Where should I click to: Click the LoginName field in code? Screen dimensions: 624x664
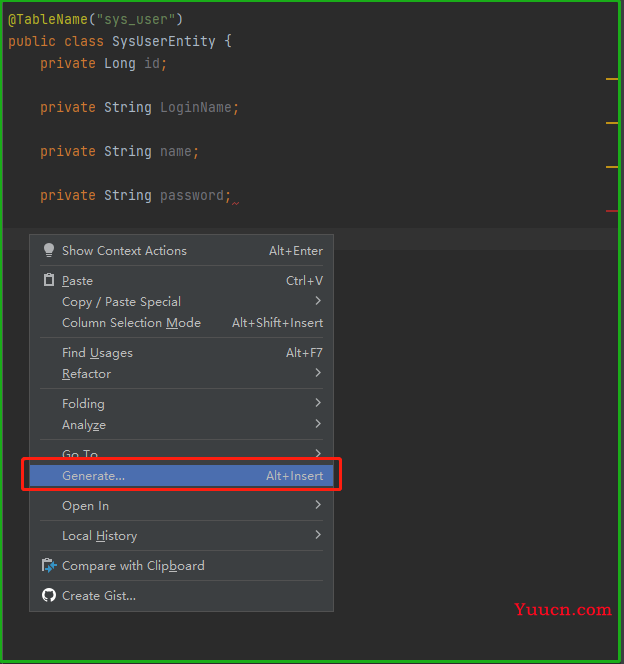point(199,108)
